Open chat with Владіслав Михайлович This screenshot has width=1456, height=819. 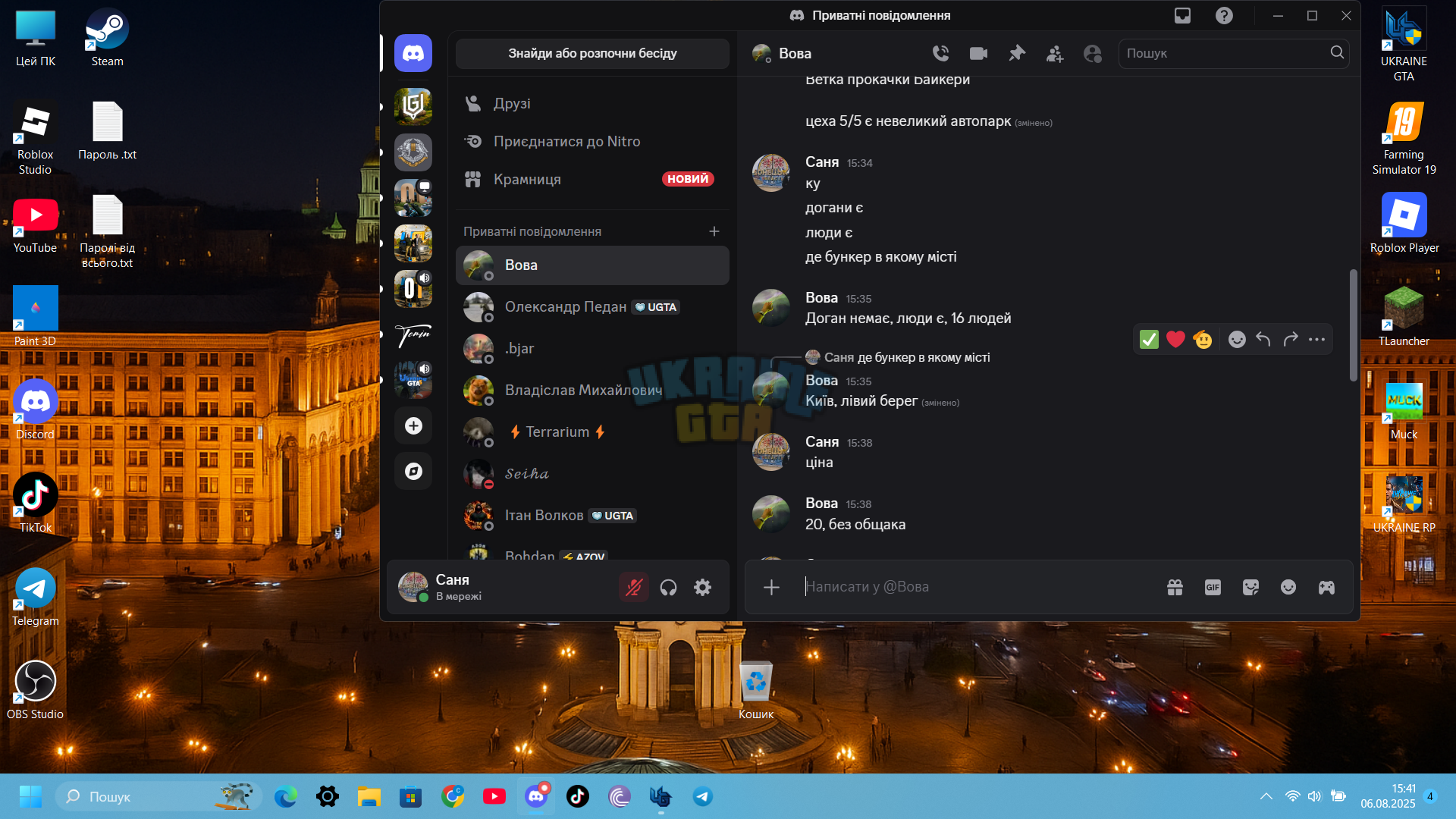coord(592,390)
